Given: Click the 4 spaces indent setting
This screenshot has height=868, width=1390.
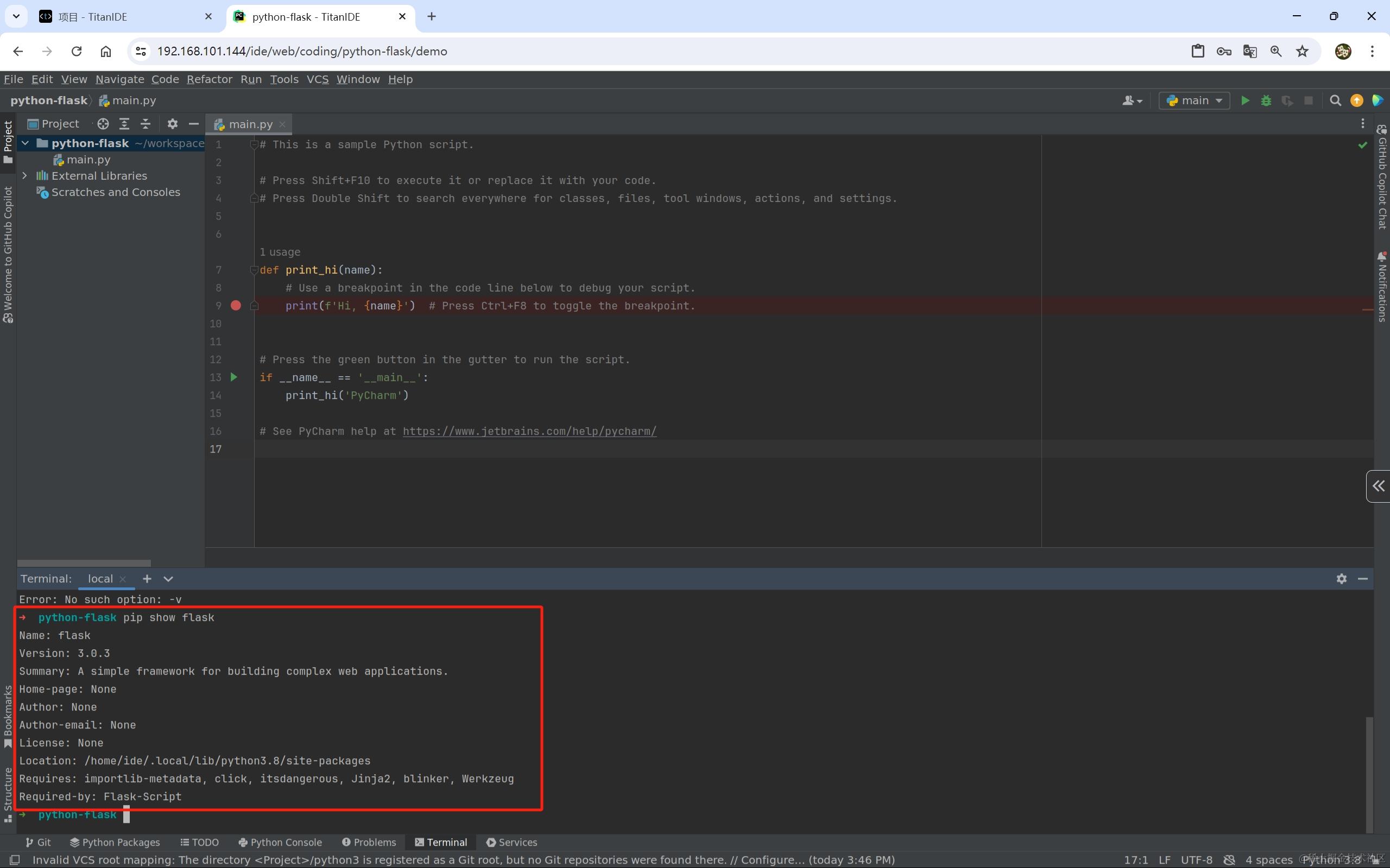Looking at the screenshot, I should coord(1268,859).
